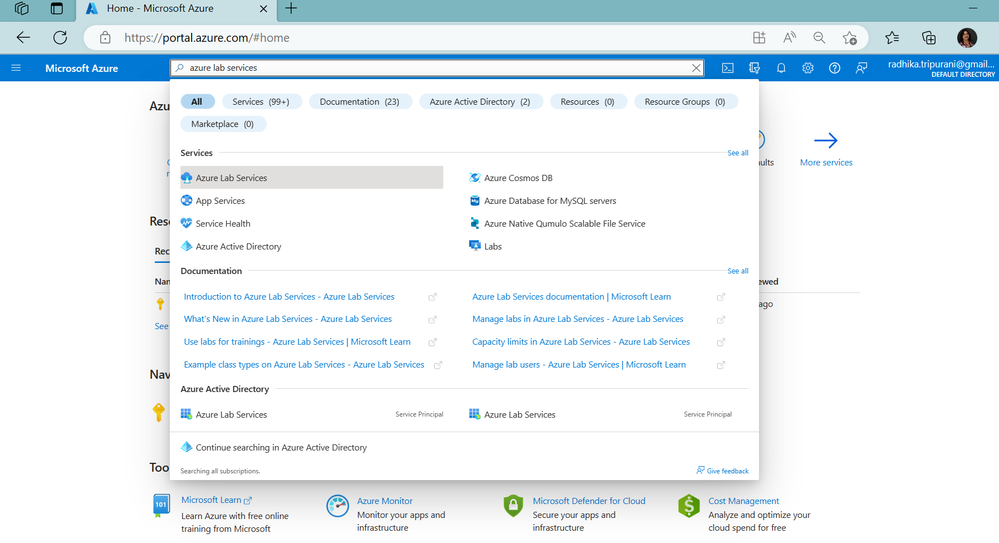Open Azure Lab Services documentation Microsoft Learn
Image resolution: width=999 pixels, height=543 pixels.
point(571,296)
